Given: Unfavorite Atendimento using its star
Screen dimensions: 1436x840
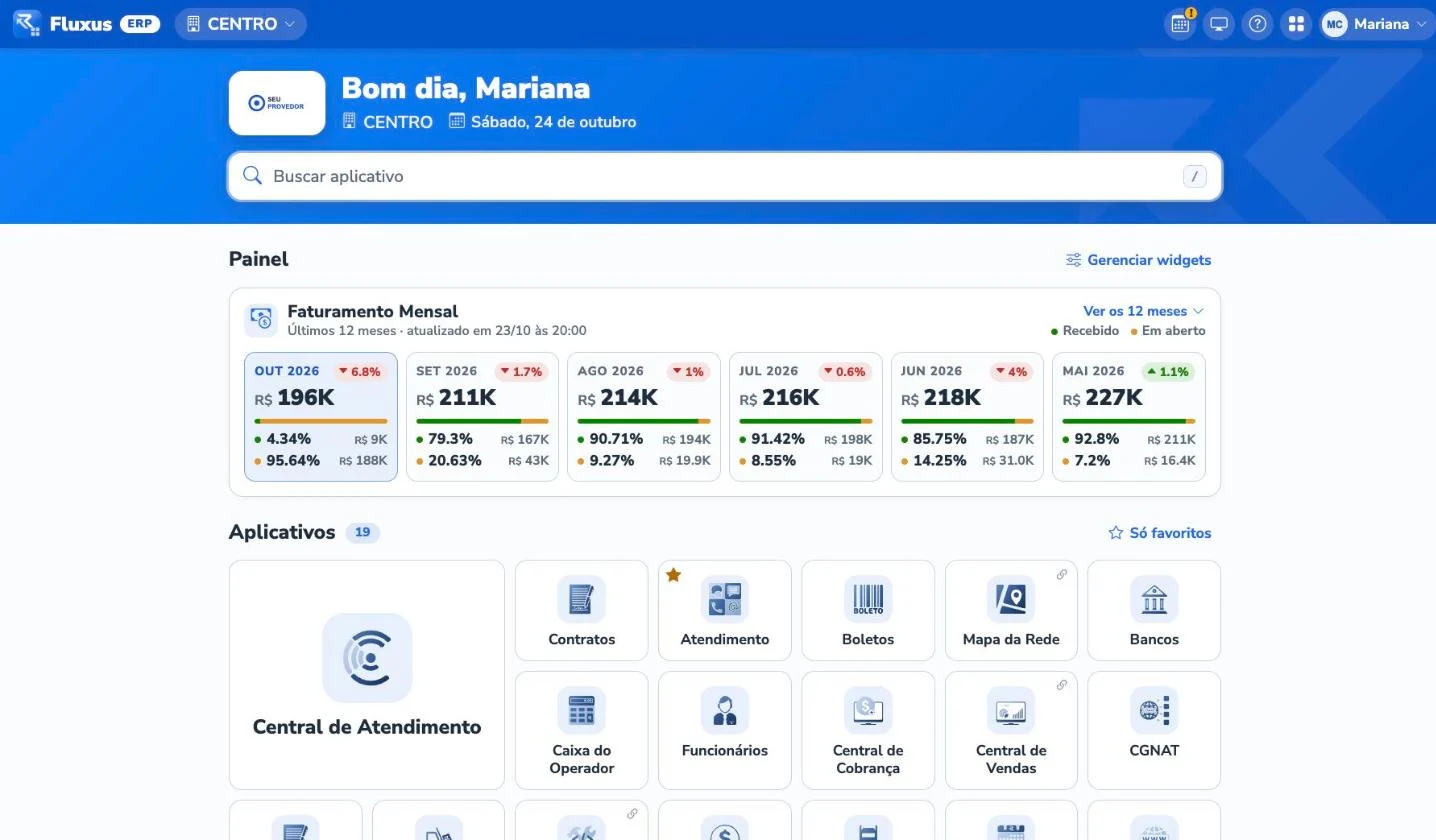Looking at the screenshot, I should (674, 575).
